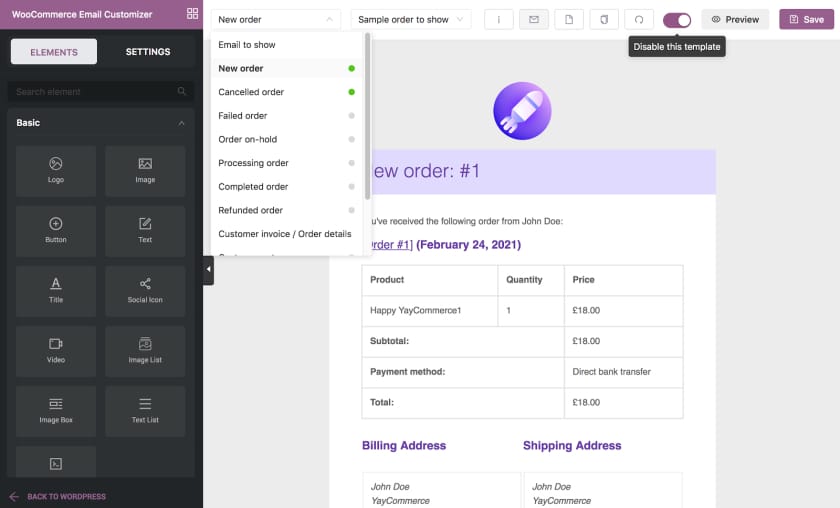Click the reset template circular arrow icon
The image size is (840, 508).
pos(639,19)
